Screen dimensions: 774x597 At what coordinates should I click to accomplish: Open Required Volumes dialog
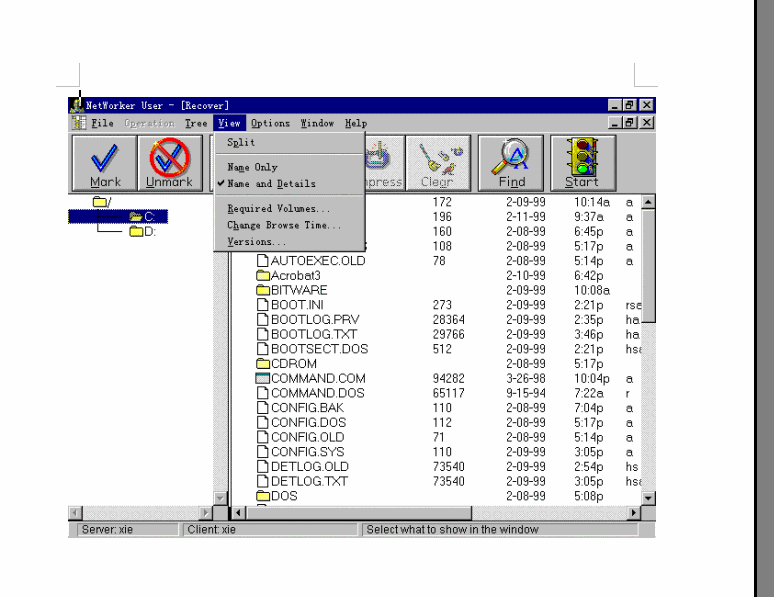coord(278,209)
